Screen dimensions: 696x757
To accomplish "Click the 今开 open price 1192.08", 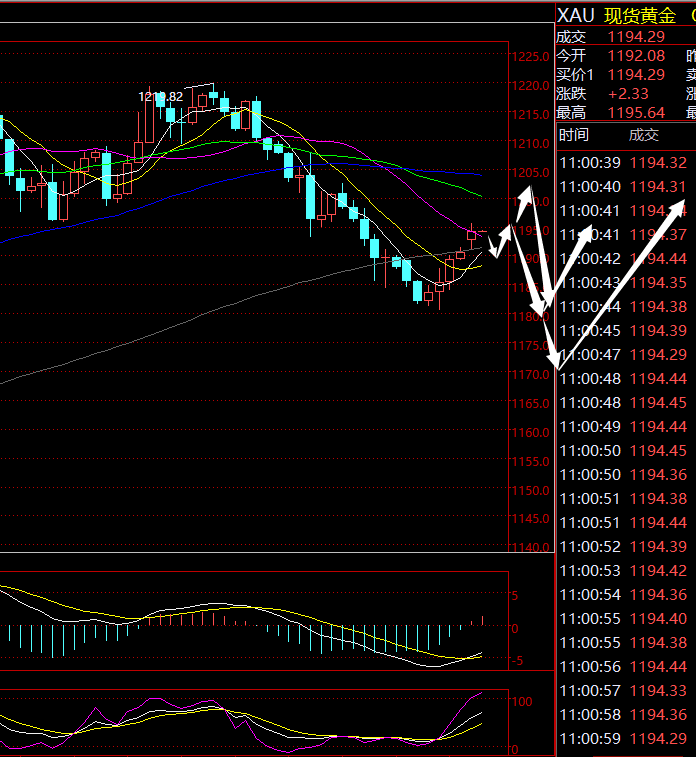I will click(636, 56).
